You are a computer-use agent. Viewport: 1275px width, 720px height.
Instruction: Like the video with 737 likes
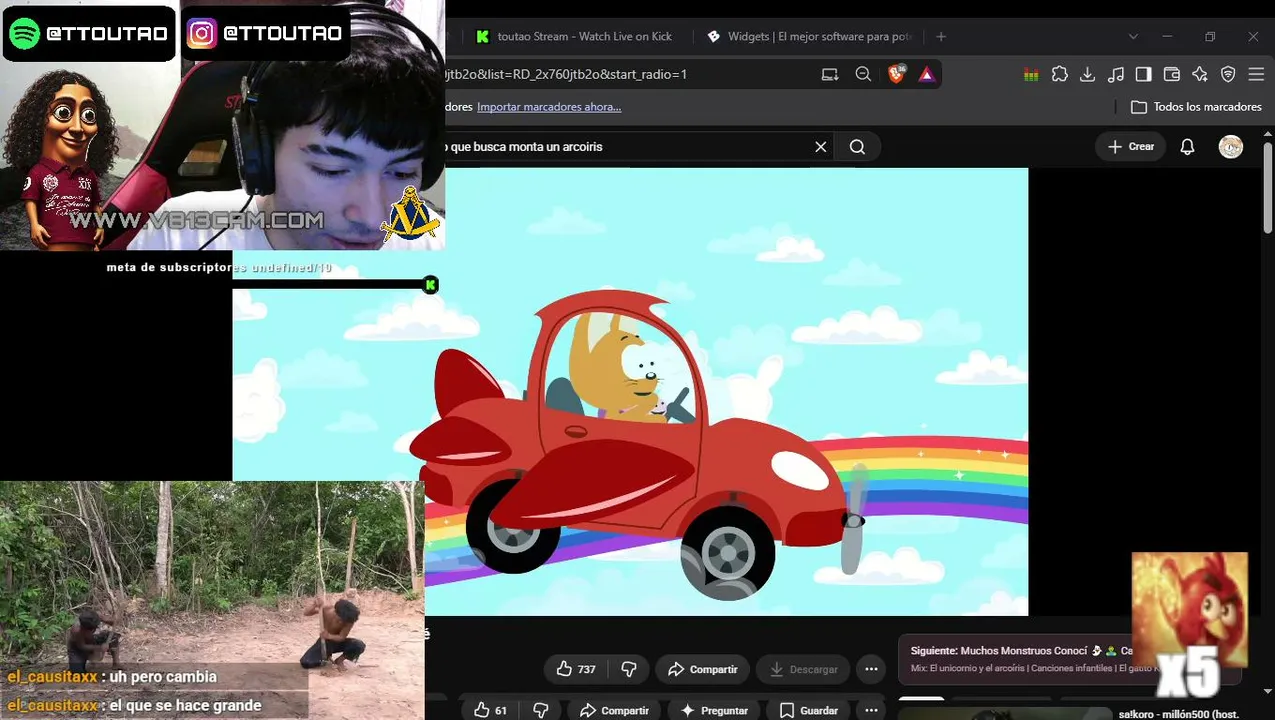575,669
